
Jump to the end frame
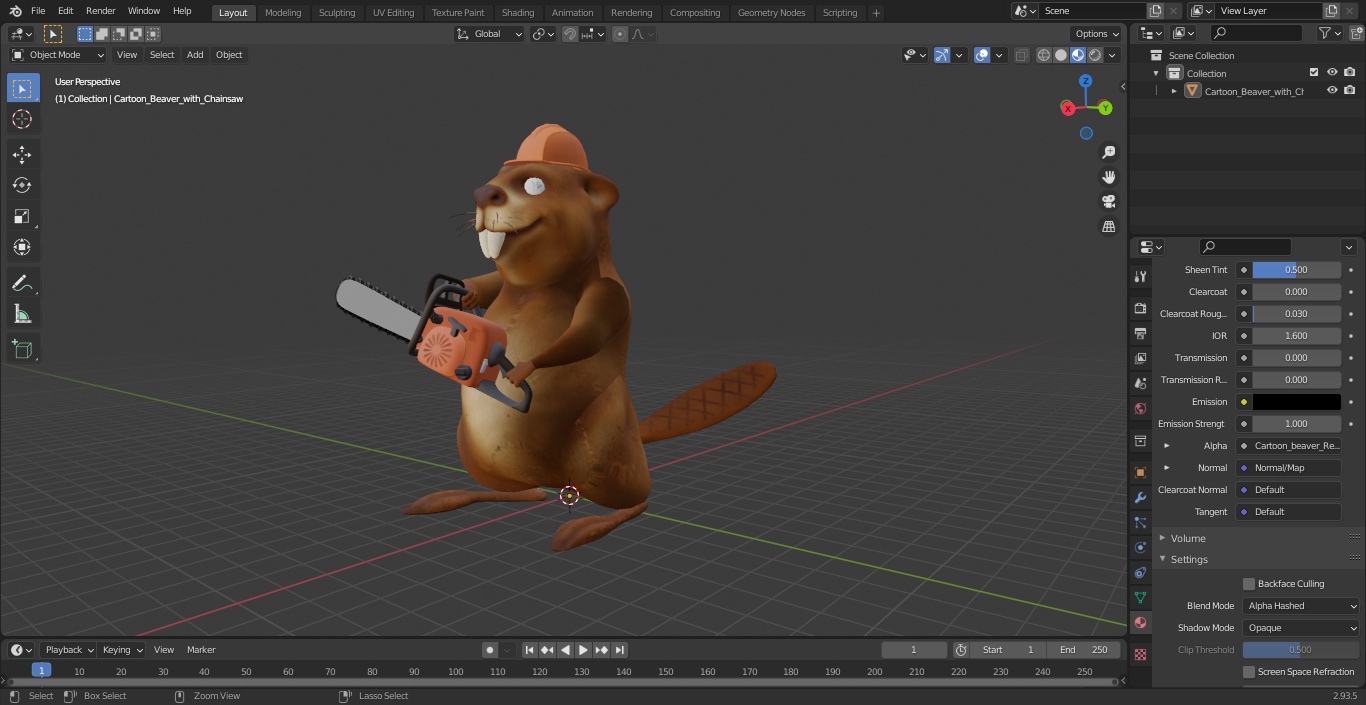pyautogui.click(x=620, y=650)
